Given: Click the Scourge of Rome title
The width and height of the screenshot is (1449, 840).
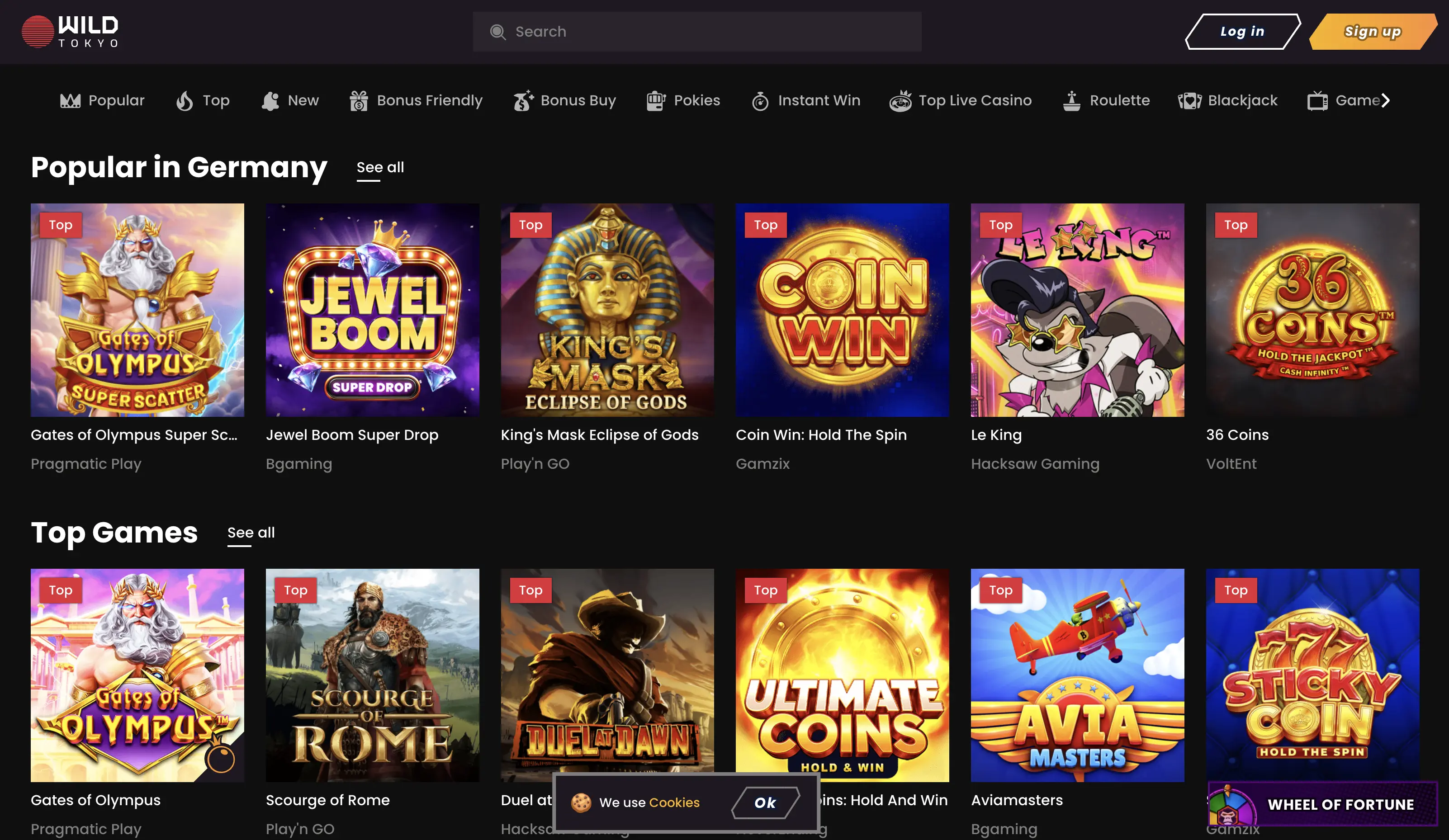Looking at the screenshot, I should (328, 800).
